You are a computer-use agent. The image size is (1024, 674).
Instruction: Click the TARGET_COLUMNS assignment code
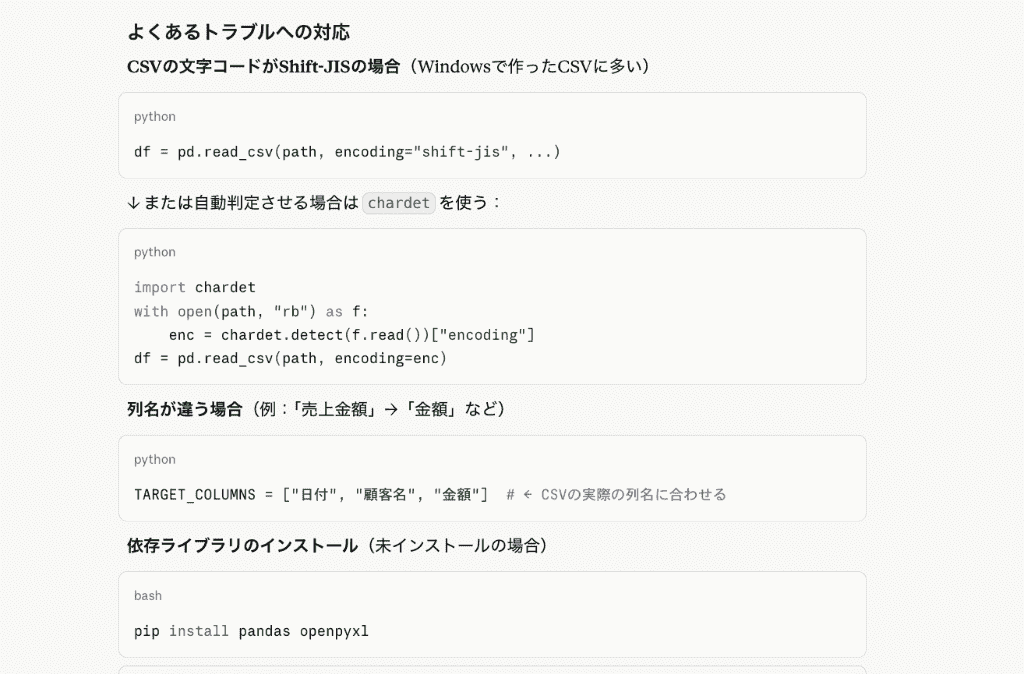point(311,495)
